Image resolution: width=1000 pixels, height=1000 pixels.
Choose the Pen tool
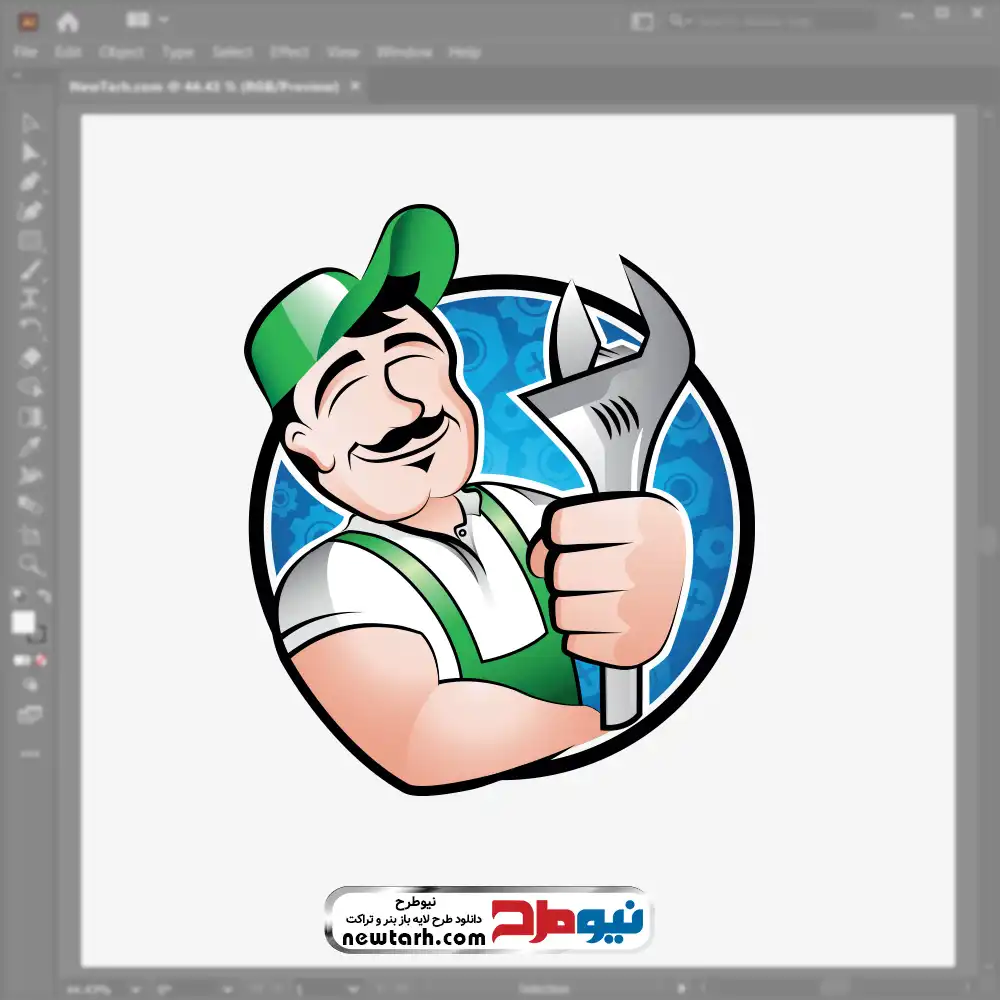(30, 181)
